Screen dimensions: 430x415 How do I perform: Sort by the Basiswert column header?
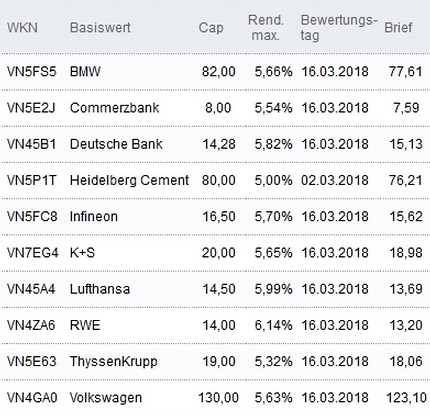tap(100, 28)
